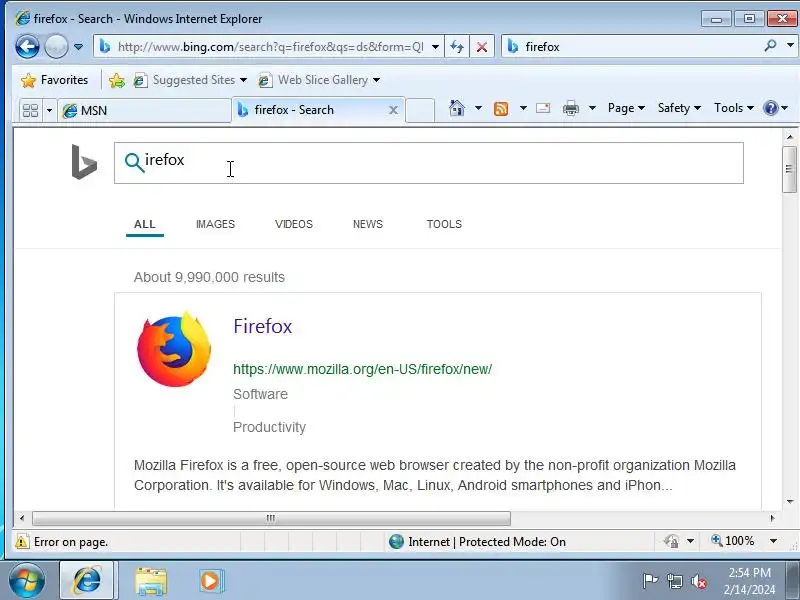The width and height of the screenshot is (800, 600).
Task: Open the Firefox result title link
Action: [263, 326]
